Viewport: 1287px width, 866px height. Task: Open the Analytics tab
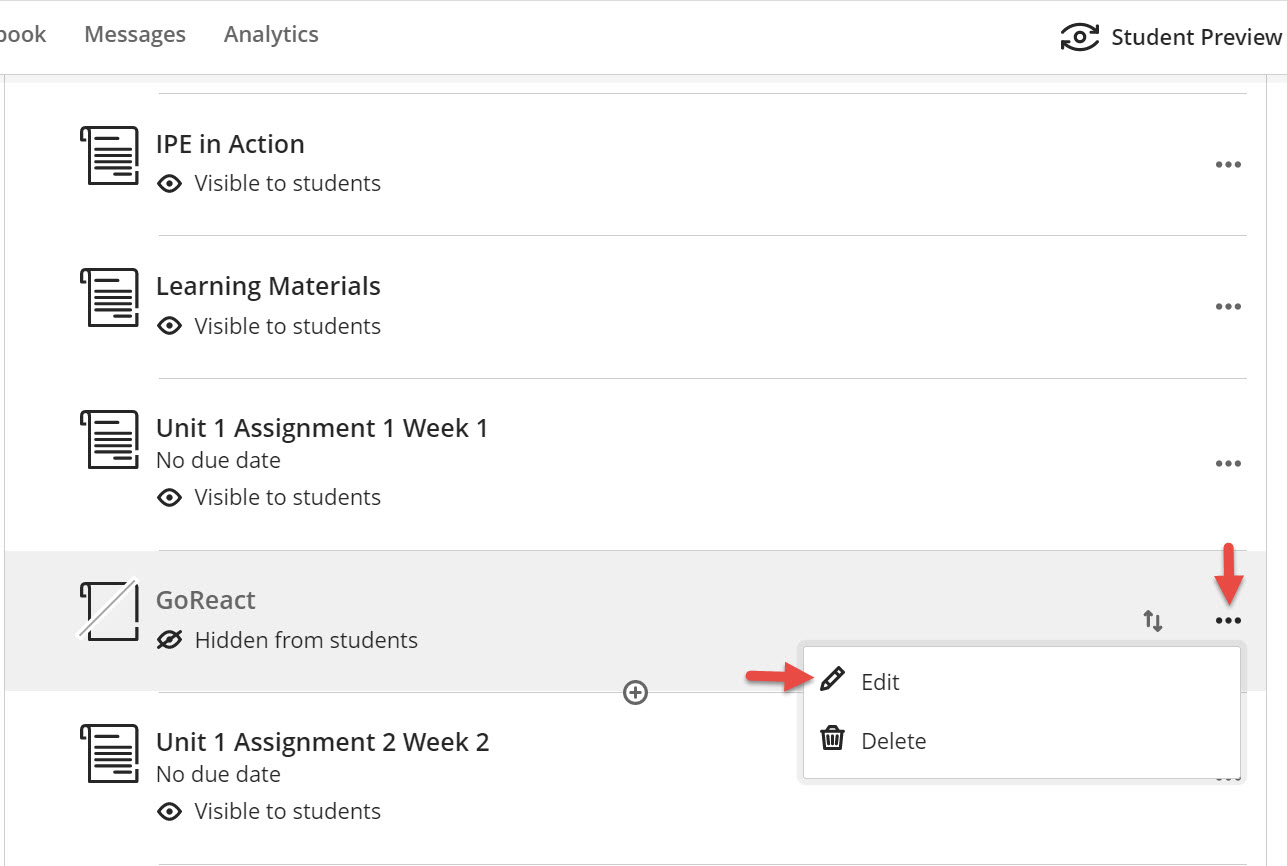tap(271, 34)
